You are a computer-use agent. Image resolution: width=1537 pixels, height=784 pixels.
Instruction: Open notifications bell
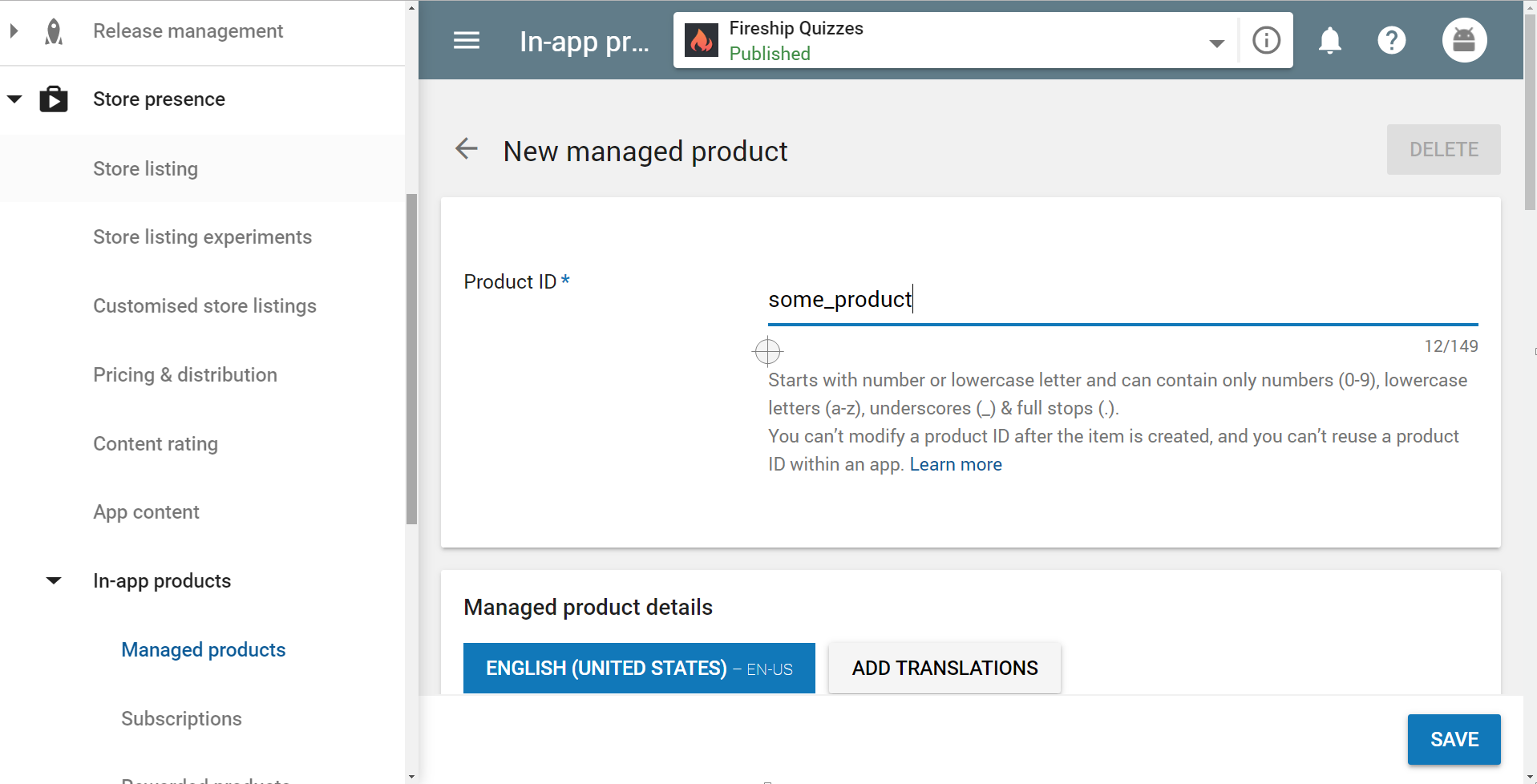pyautogui.click(x=1329, y=40)
